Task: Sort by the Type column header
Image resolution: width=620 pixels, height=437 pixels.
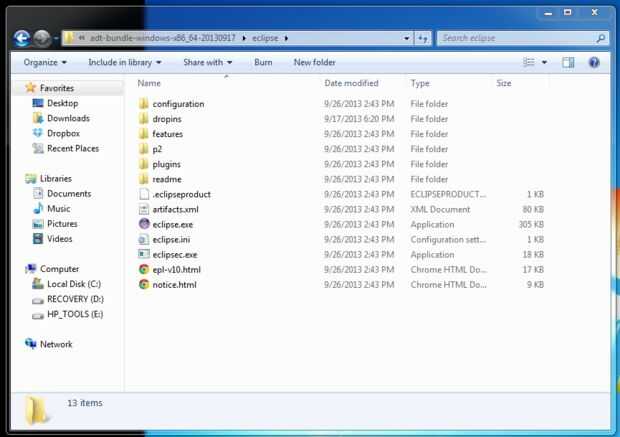Action: (x=420, y=83)
